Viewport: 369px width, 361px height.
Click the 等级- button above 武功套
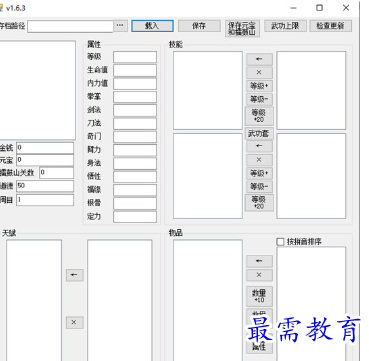pyautogui.click(x=259, y=99)
